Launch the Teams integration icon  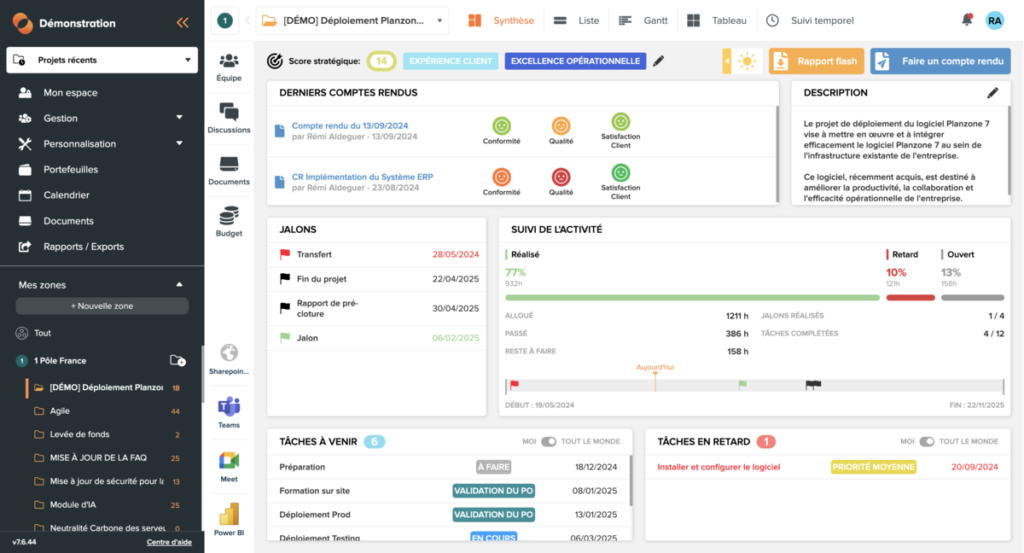229,407
